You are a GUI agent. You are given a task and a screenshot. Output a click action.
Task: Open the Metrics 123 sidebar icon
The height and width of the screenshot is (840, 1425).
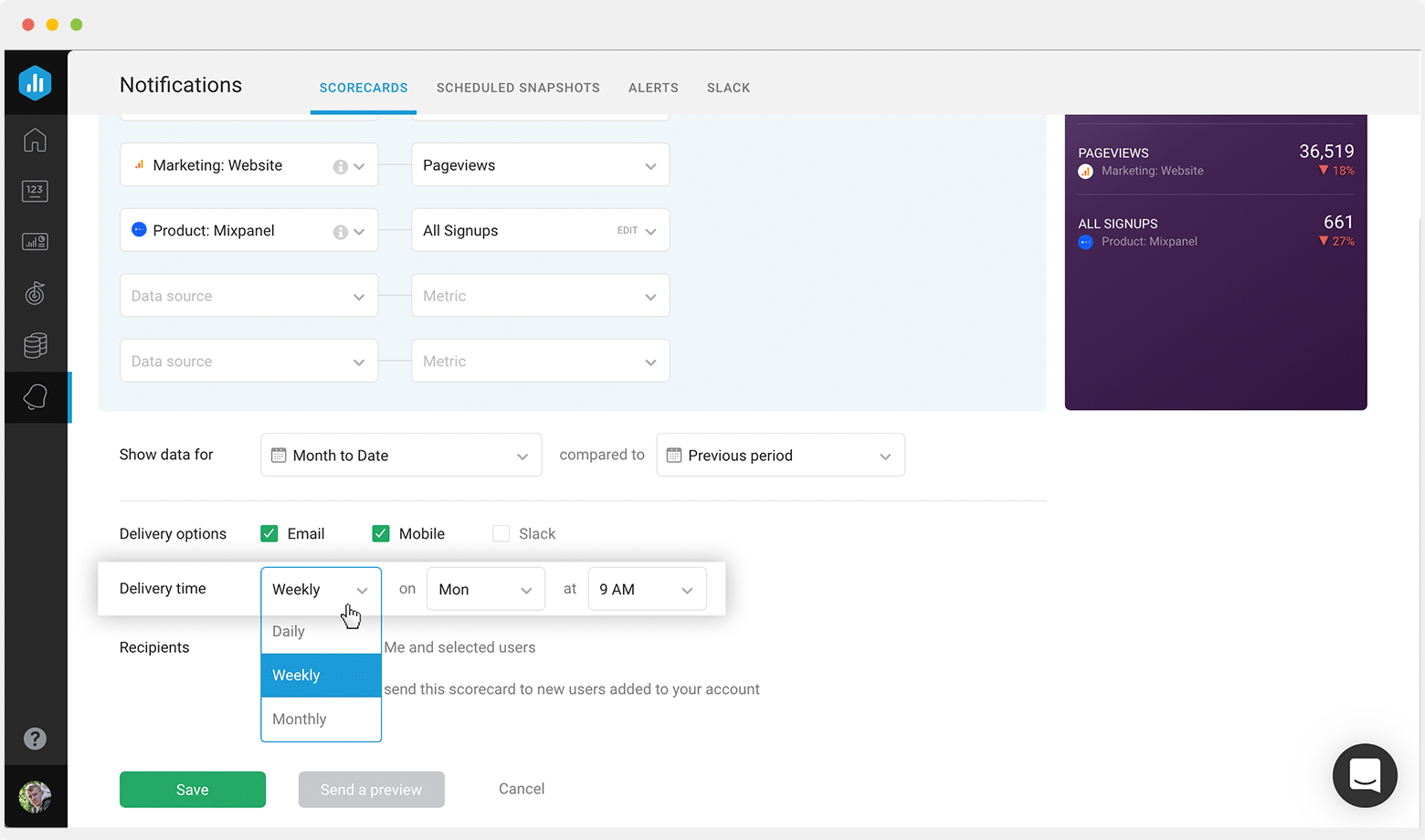35,191
